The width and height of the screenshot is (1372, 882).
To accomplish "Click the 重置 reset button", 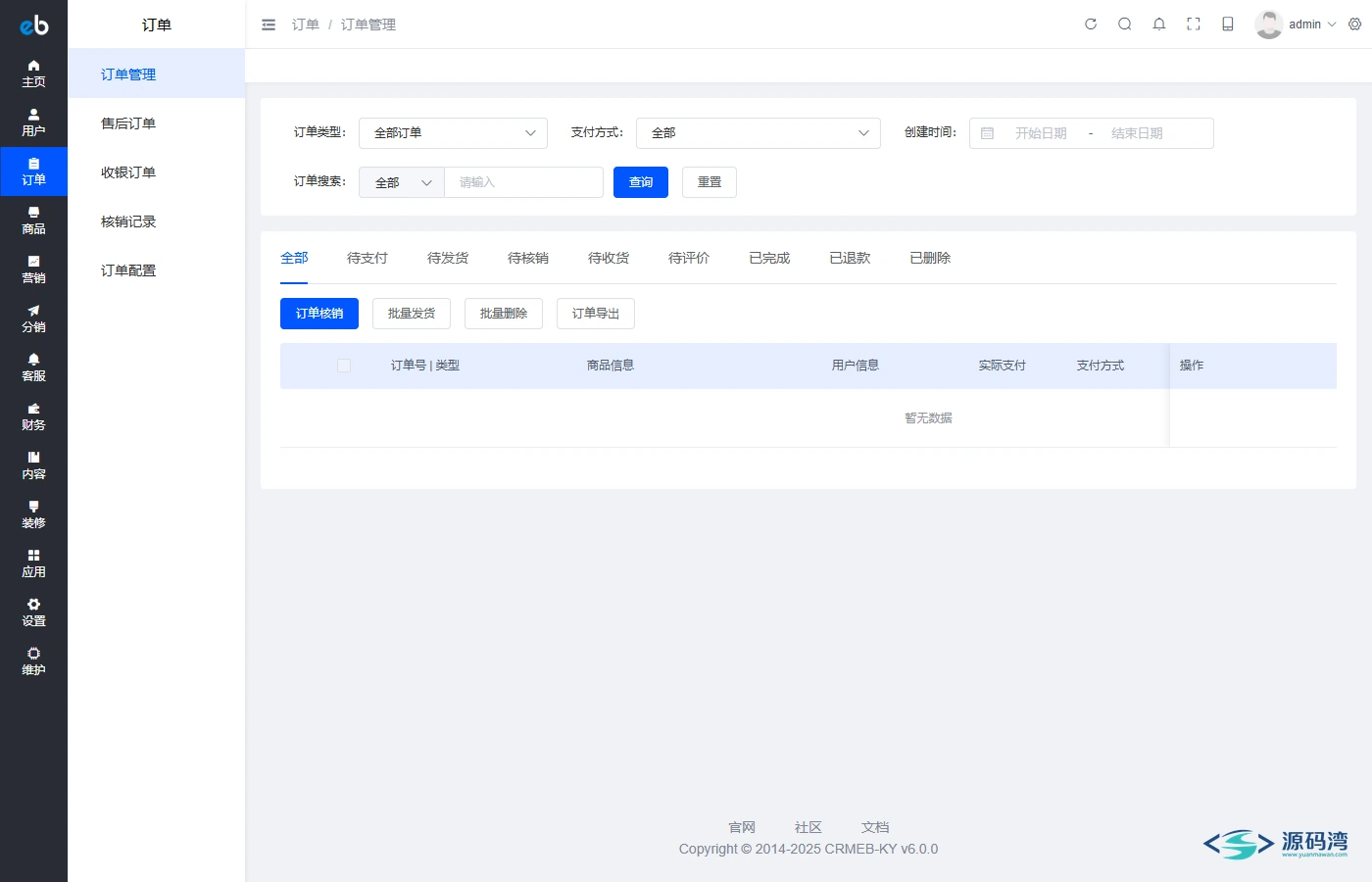I will tap(710, 182).
